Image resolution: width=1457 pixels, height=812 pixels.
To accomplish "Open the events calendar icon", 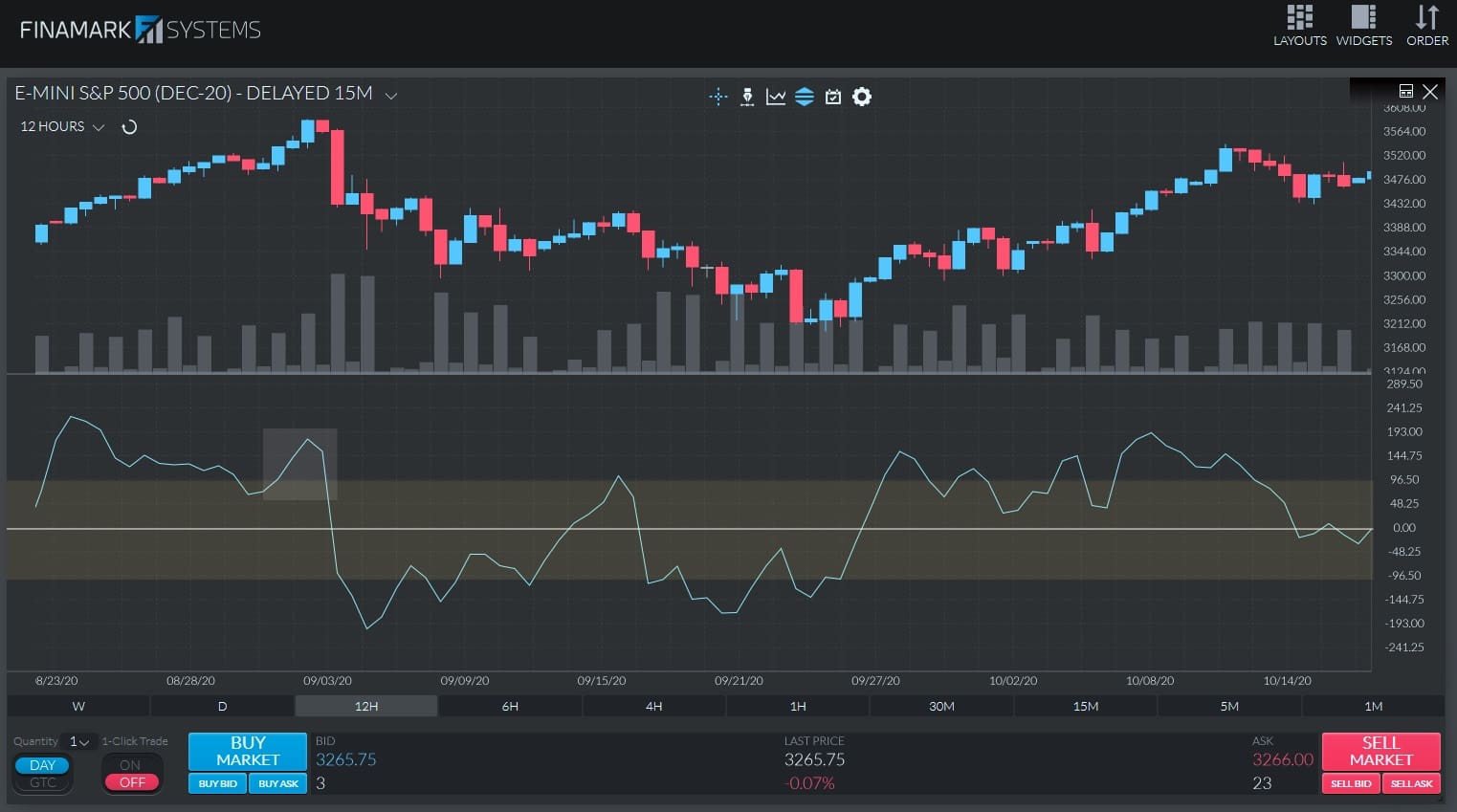I will 833,96.
